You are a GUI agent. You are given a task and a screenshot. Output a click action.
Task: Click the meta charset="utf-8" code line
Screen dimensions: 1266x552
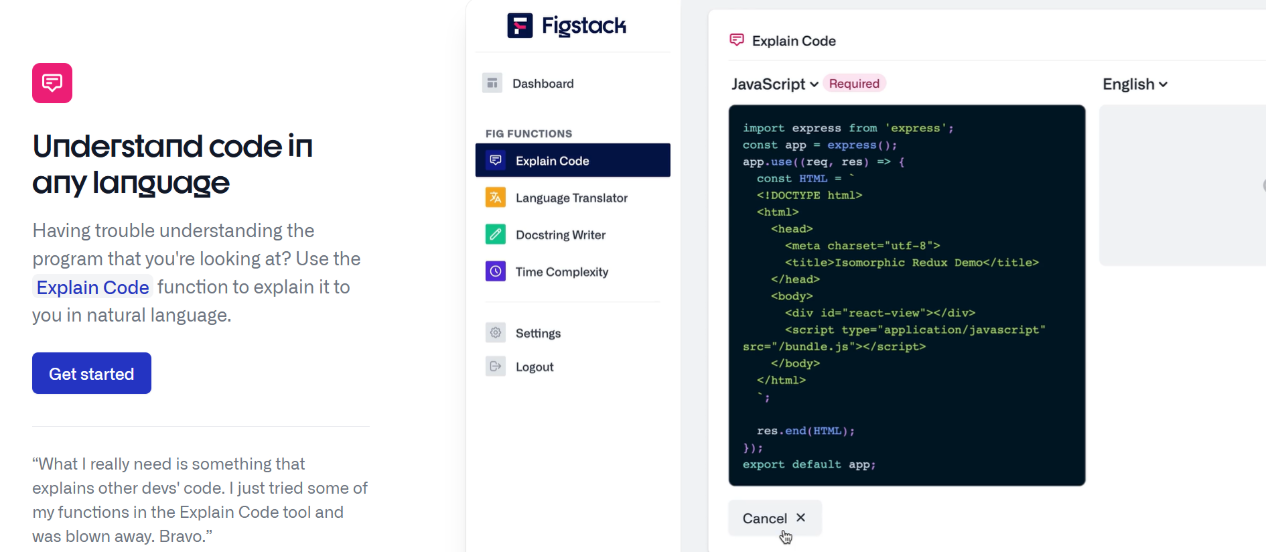click(862, 245)
